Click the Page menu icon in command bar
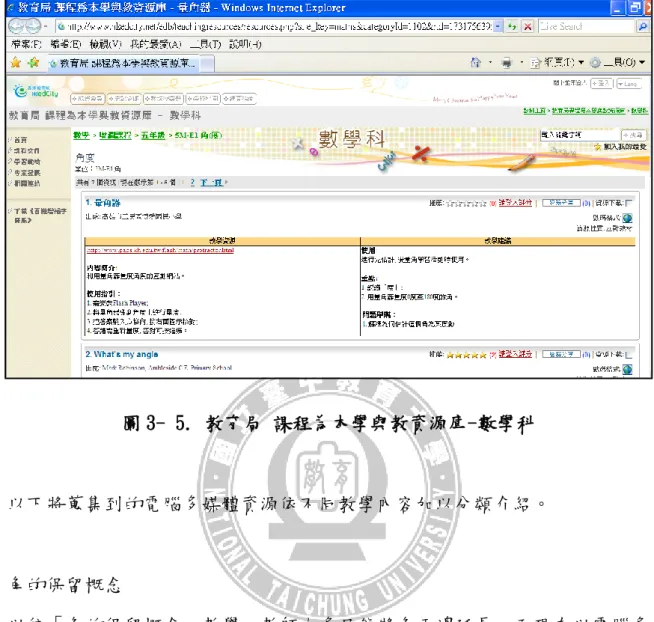Viewport: 654px width, 622px height. click(535, 63)
